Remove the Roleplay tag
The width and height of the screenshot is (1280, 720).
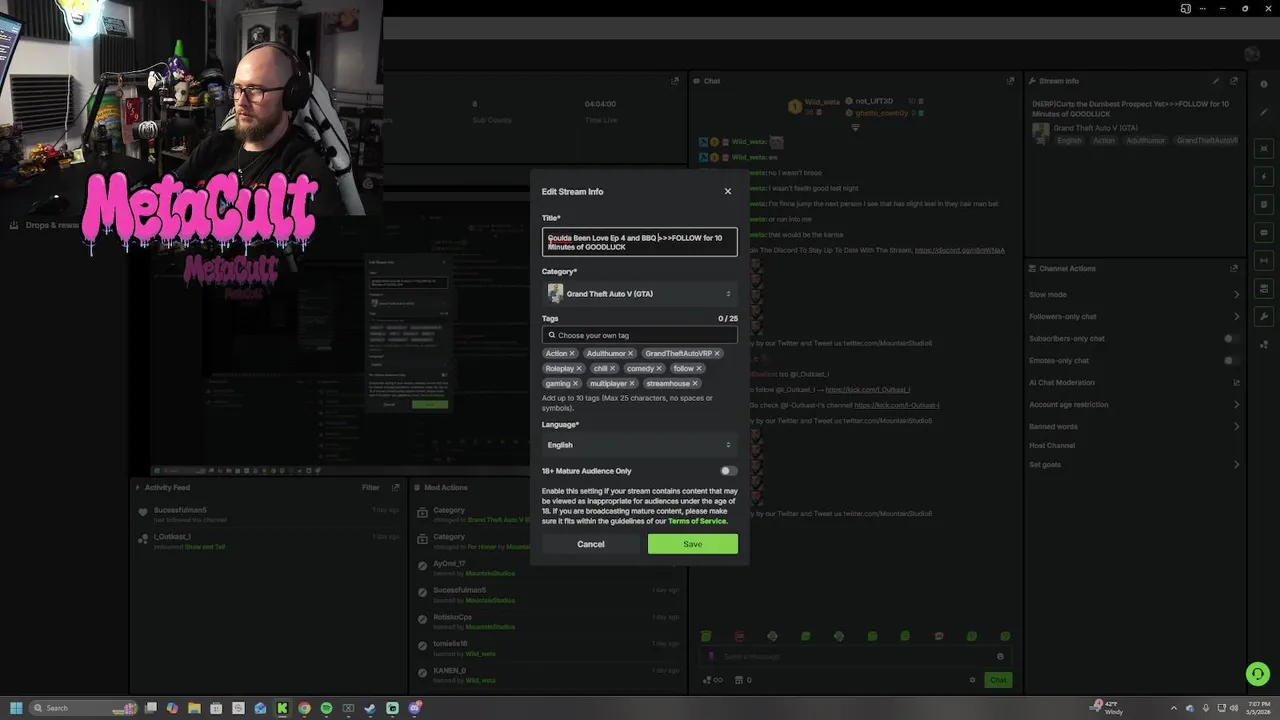click(x=578, y=368)
